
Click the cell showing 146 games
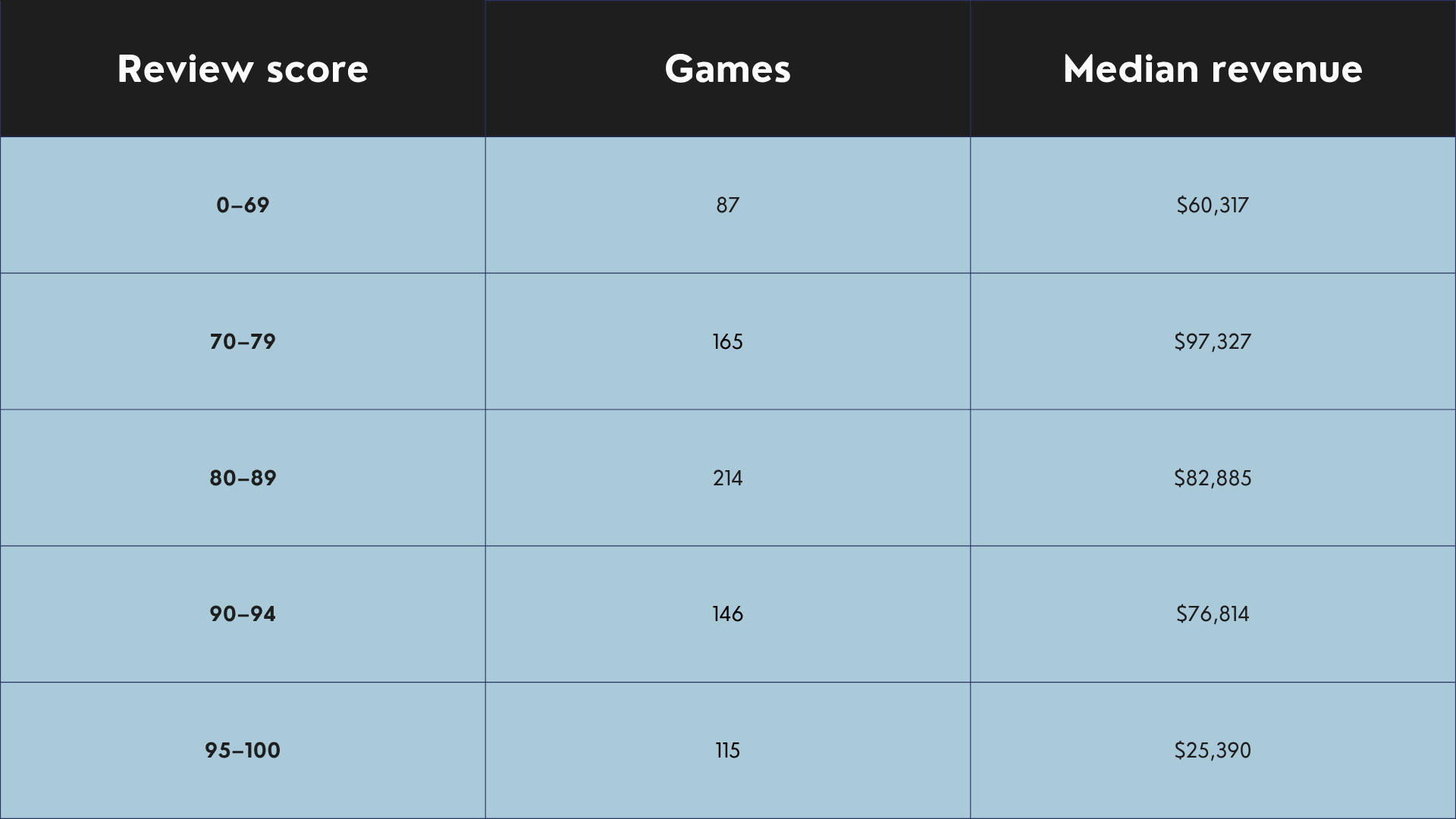point(728,614)
